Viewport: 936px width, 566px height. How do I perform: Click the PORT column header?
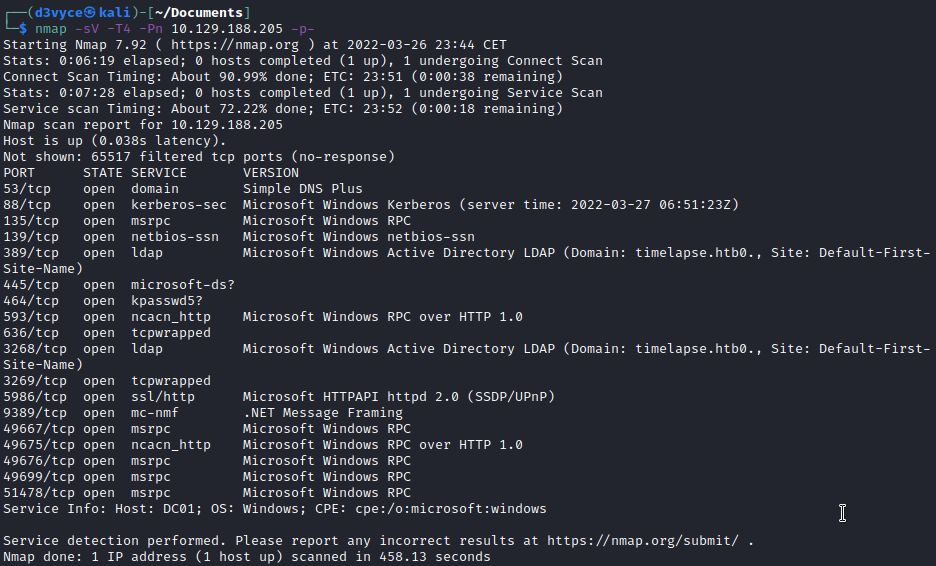(19, 173)
